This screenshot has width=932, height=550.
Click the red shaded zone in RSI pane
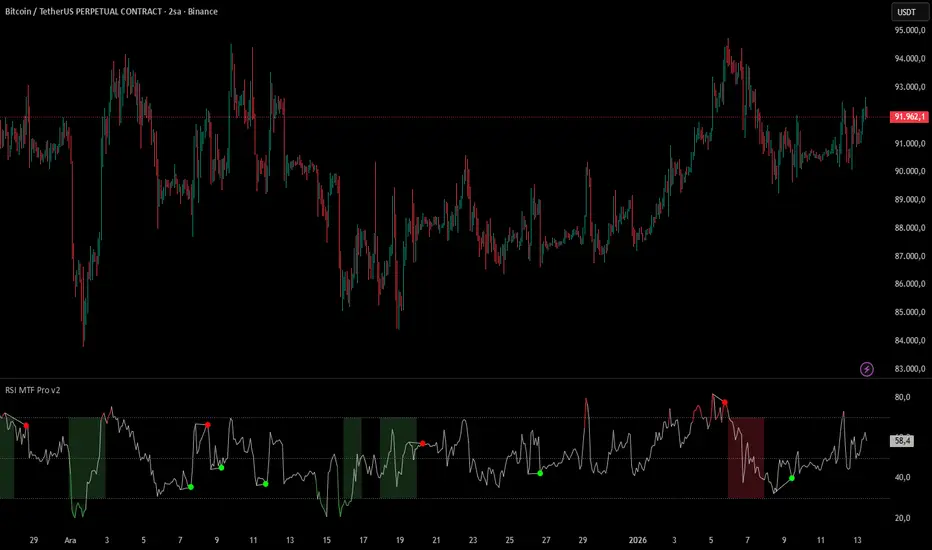(746, 458)
